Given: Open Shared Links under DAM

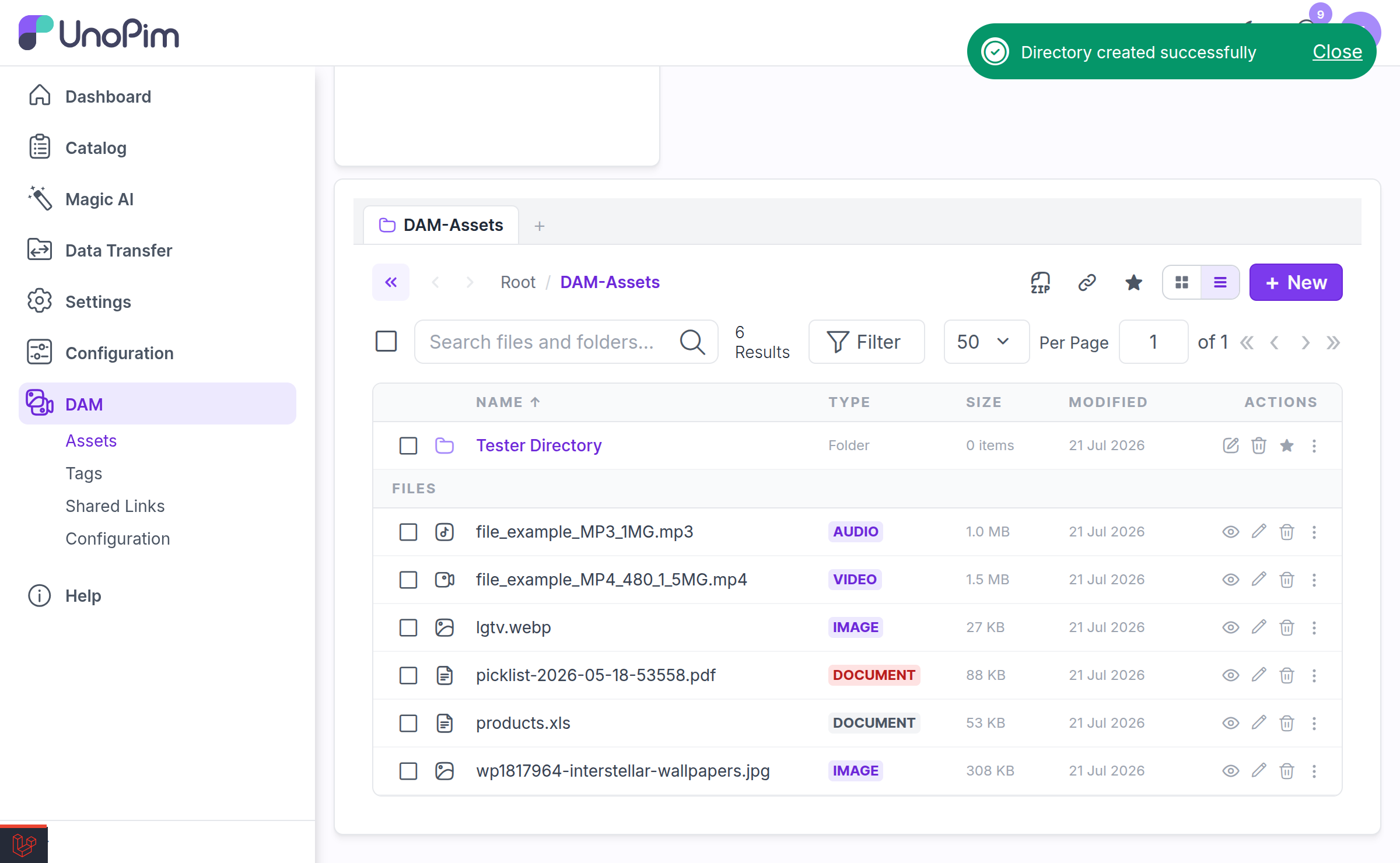Looking at the screenshot, I should click(x=115, y=506).
